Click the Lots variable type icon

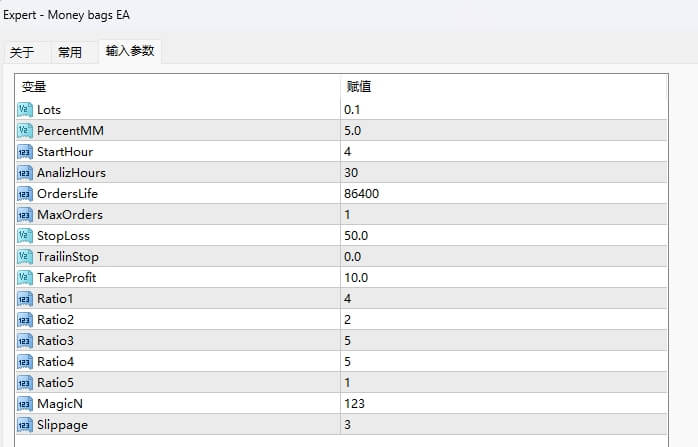tap(25, 109)
